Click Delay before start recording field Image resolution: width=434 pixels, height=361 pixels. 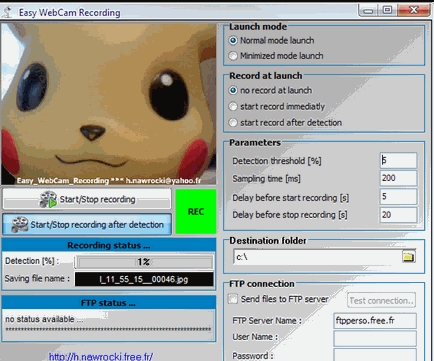tap(398, 196)
